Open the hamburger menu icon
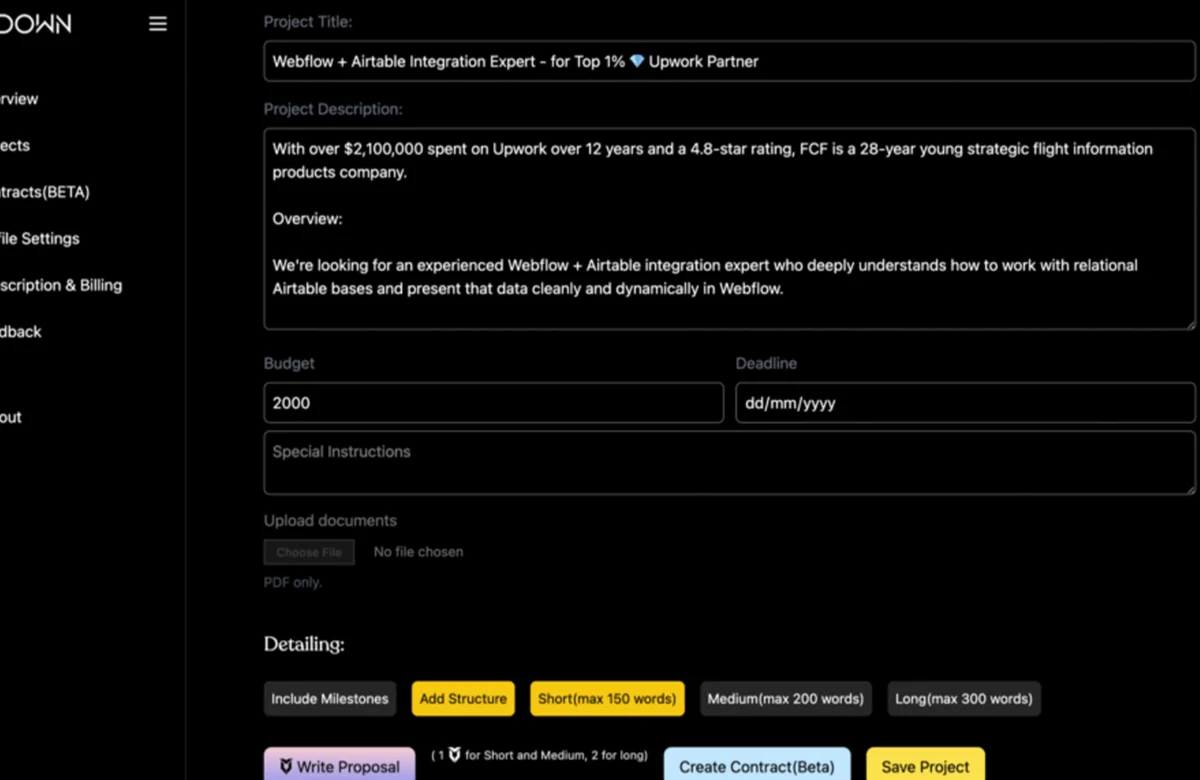This screenshot has height=780, width=1200. pyautogui.click(x=158, y=24)
